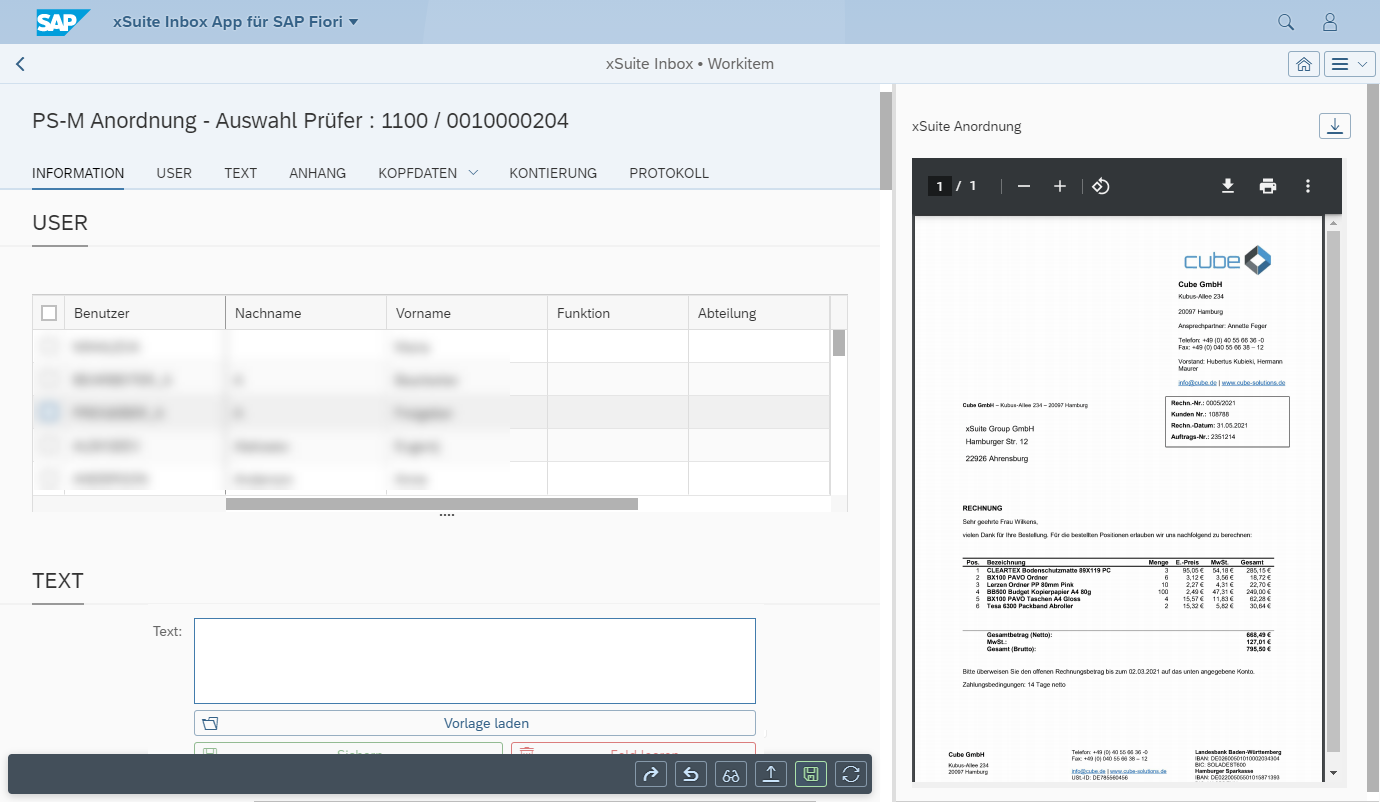The image size is (1380, 802).
Task: Click the green save icon in bottom toolbar
Action: [811, 774]
